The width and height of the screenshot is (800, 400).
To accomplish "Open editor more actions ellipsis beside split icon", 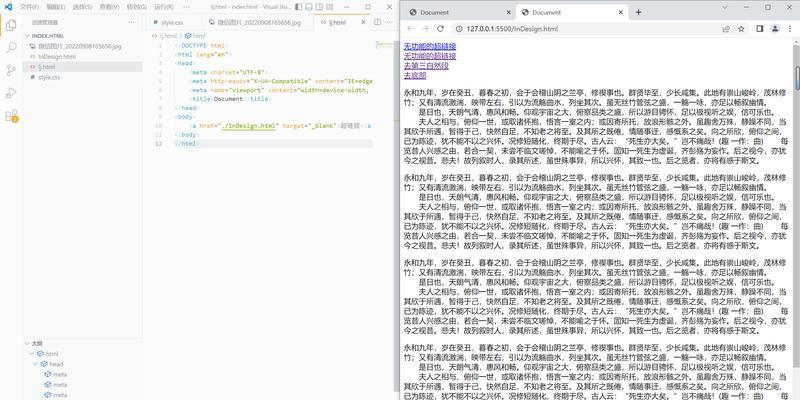I will coord(390,22).
